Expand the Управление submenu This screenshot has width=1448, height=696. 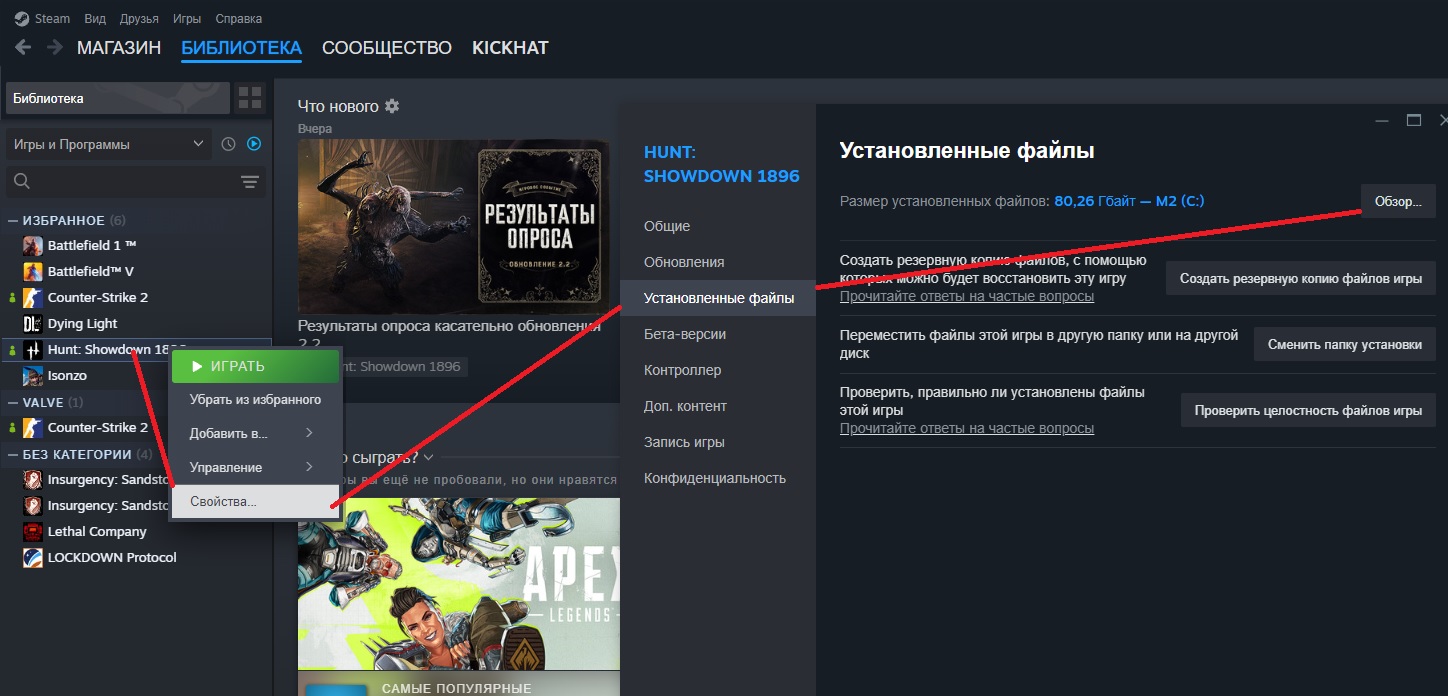point(256,467)
